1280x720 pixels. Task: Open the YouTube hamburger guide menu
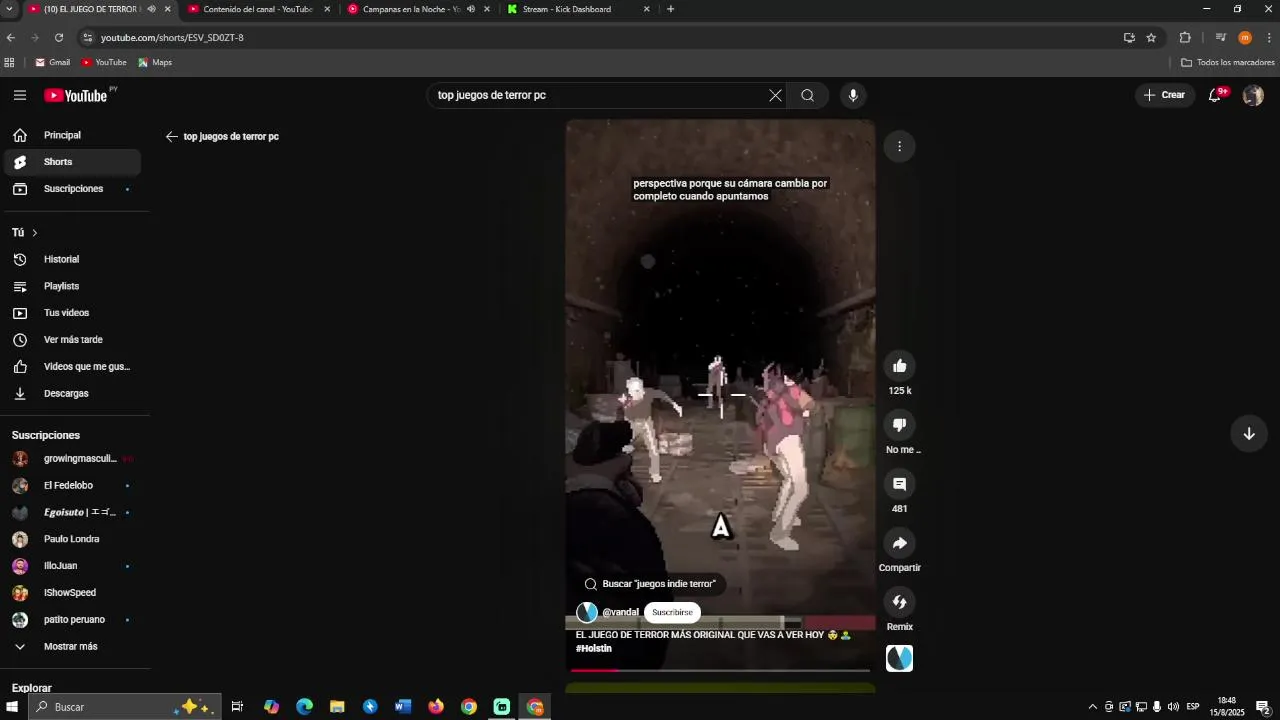[x=20, y=95]
